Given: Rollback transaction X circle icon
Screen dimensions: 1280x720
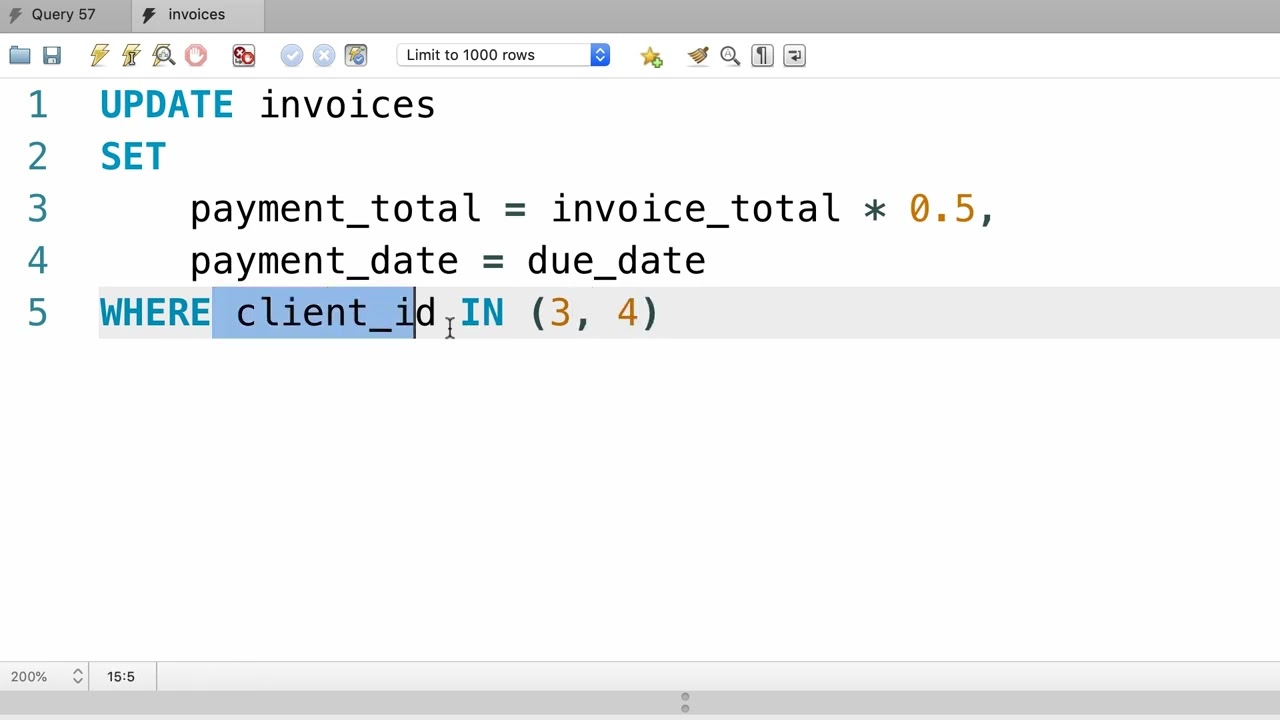Looking at the screenshot, I should (x=324, y=56).
